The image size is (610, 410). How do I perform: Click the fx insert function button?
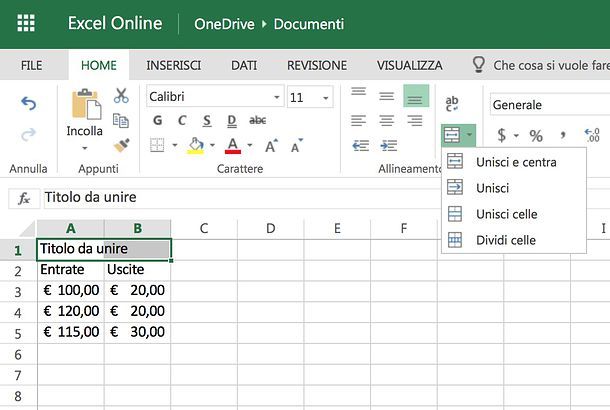[24, 198]
